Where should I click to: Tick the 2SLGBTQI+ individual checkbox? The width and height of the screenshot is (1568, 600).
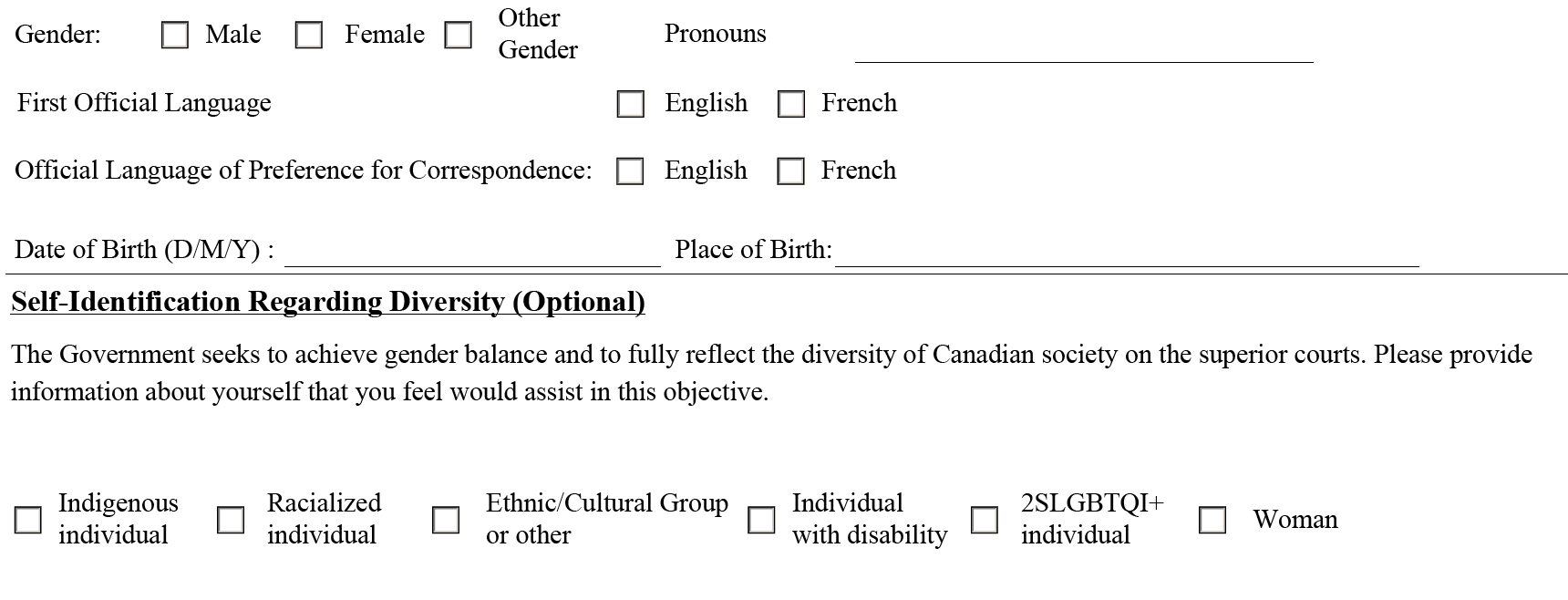pos(985,520)
